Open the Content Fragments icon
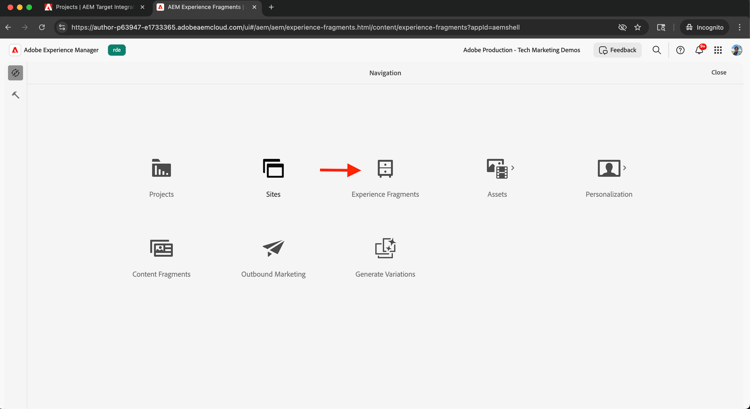This screenshot has width=750, height=409. [x=161, y=248]
